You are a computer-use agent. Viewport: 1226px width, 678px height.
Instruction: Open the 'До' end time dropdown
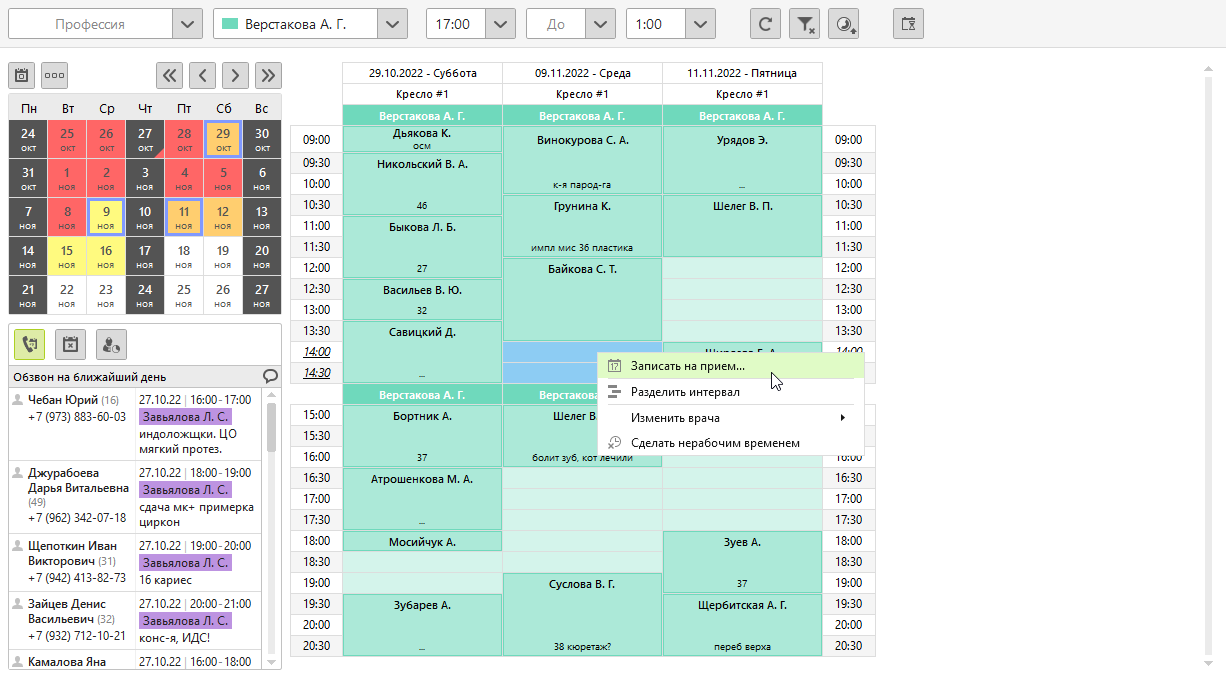601,24
